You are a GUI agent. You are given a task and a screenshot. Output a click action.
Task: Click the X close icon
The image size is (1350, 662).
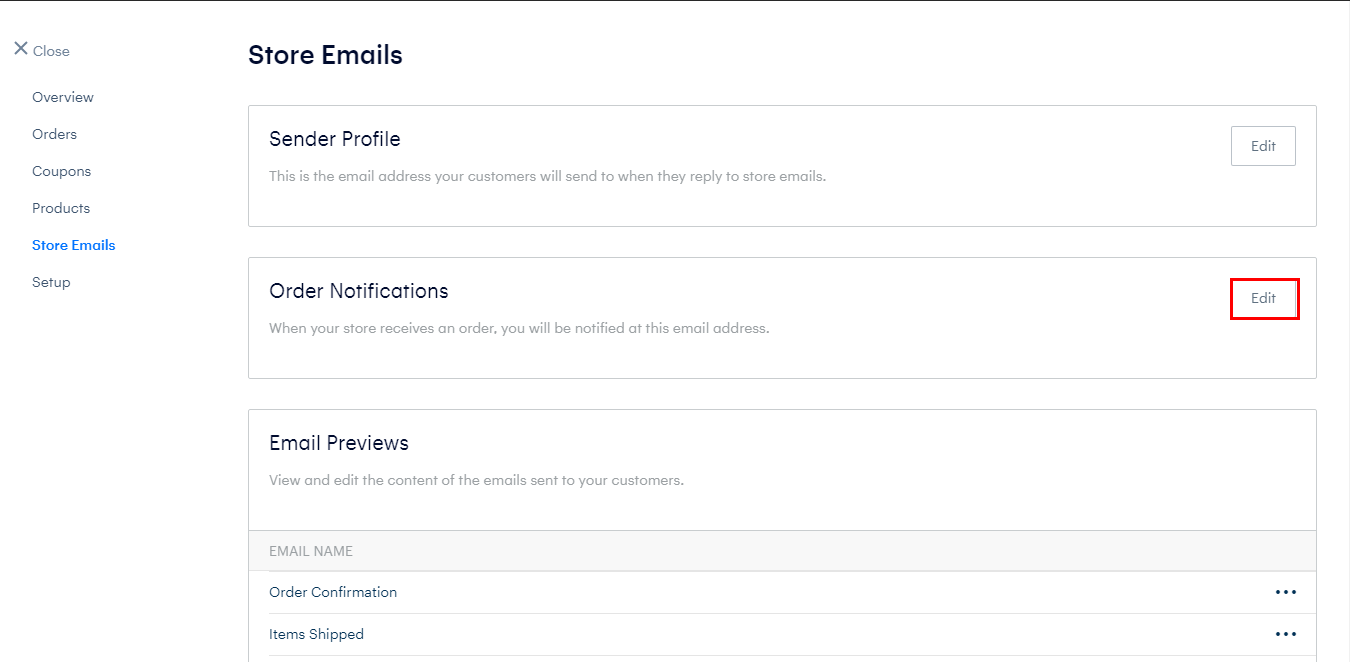coord(20,49)
